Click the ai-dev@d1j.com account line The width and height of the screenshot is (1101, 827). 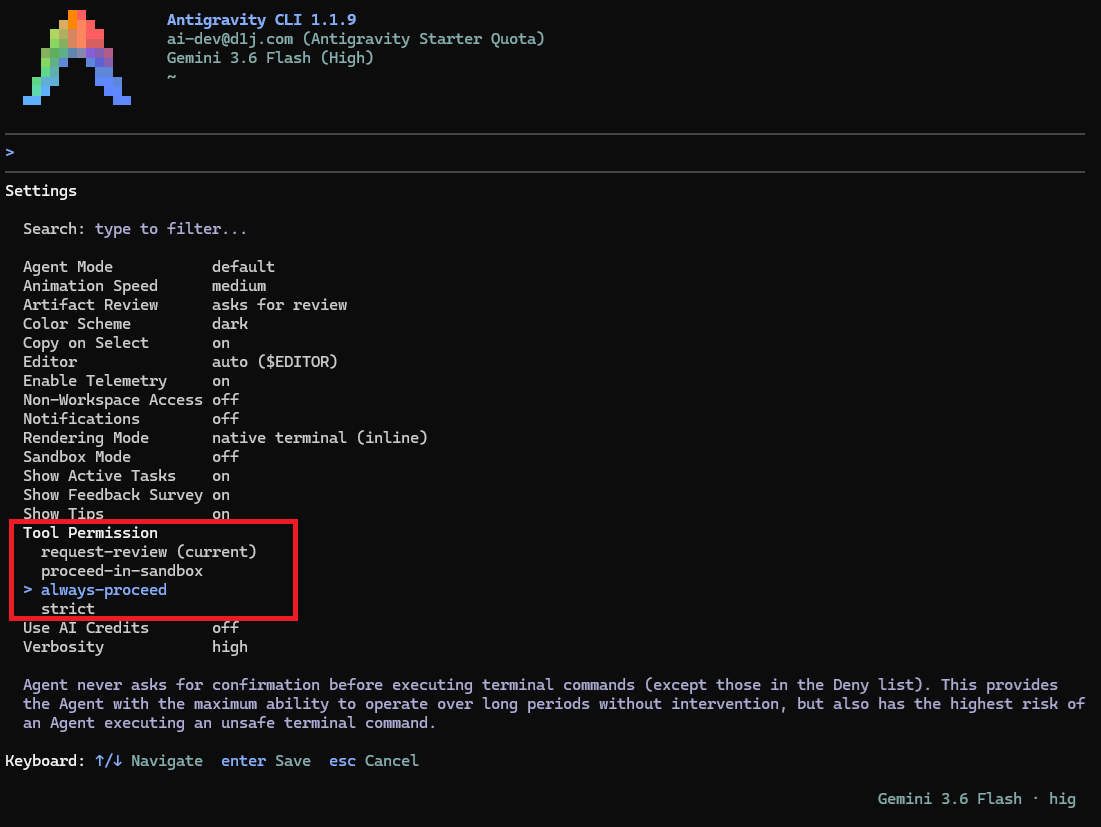click(355, 39)
